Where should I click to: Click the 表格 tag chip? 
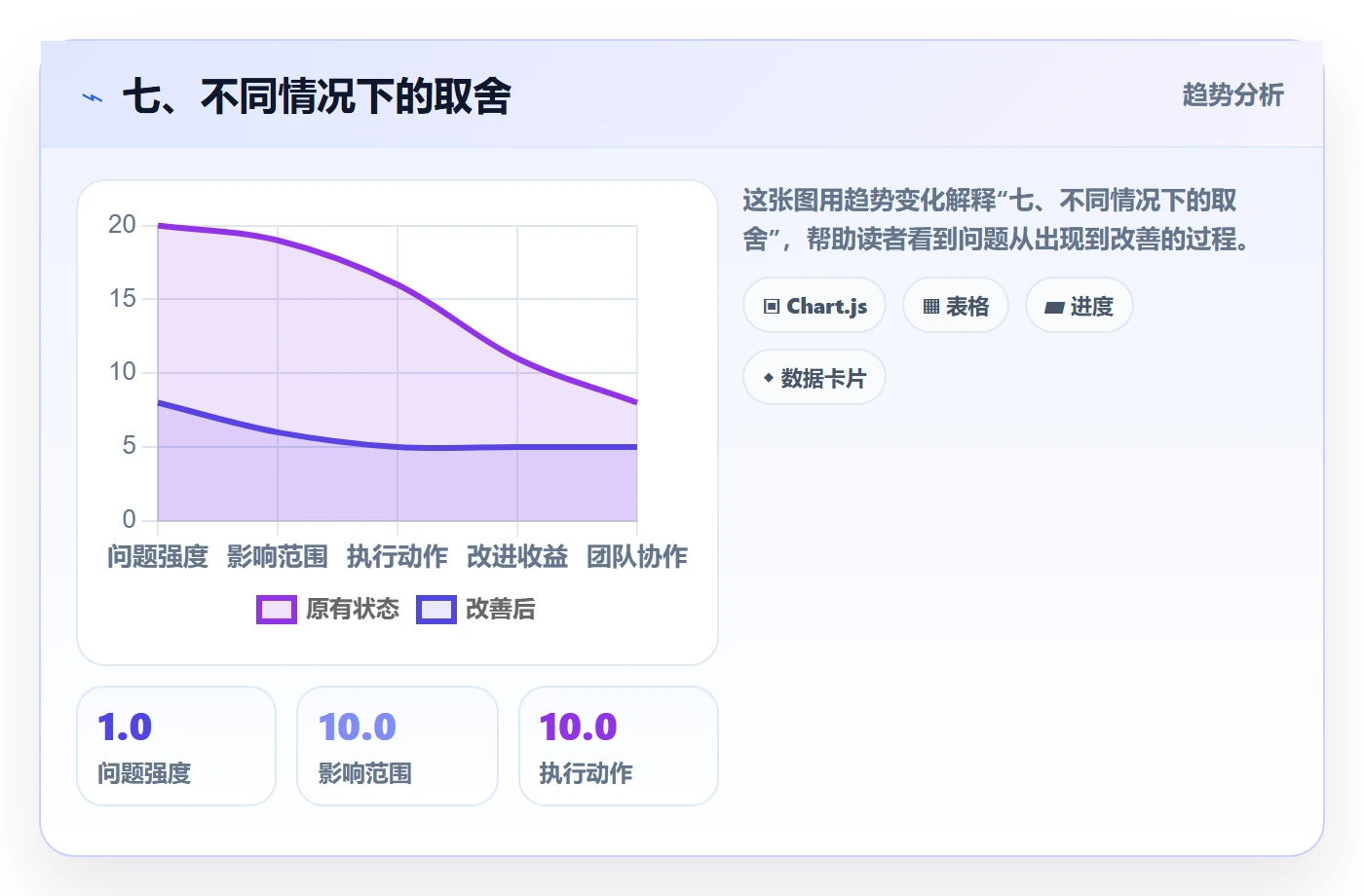(x=956, y=306)
